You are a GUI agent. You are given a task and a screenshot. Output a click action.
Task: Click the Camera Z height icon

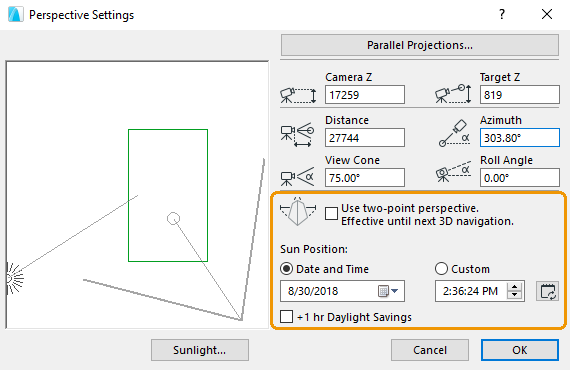point(298,95)
